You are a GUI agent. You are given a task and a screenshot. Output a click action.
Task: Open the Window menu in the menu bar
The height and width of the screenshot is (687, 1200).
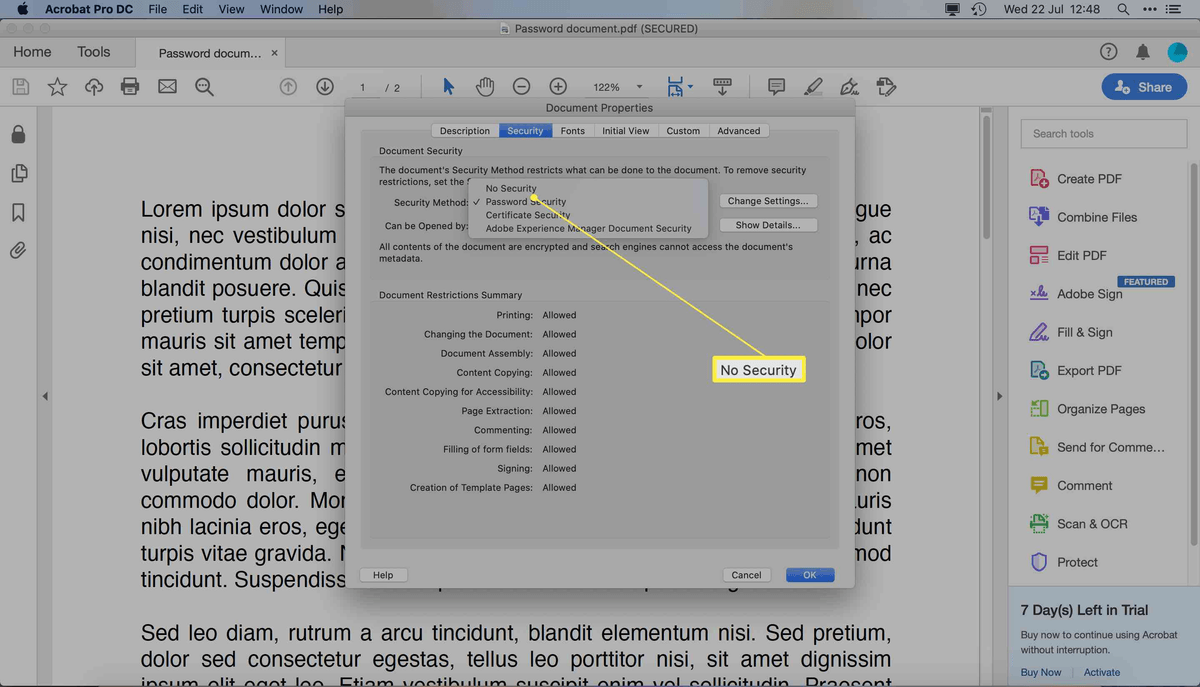pyautogui.click(x=281, y=9)
